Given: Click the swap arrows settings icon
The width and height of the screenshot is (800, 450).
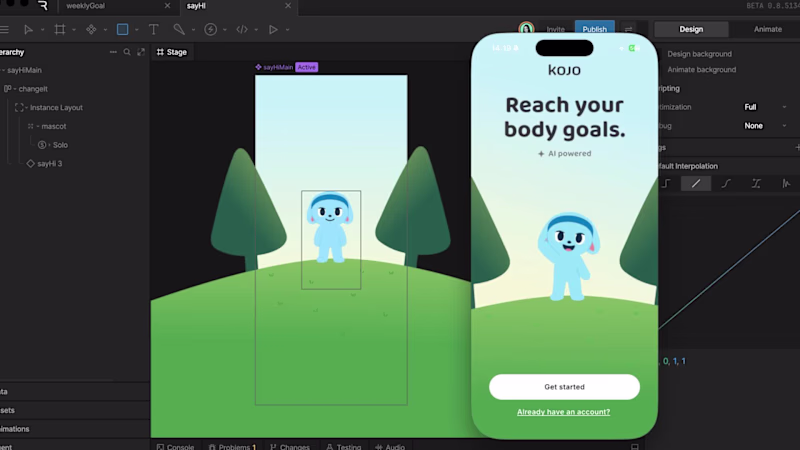Looking at the screenshot, I should point(629,30).
